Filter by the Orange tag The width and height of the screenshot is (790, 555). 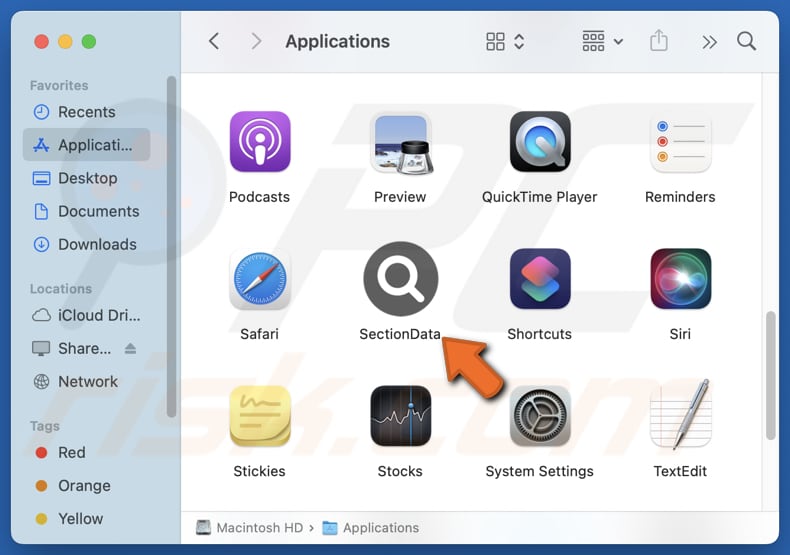pos(86,485)
